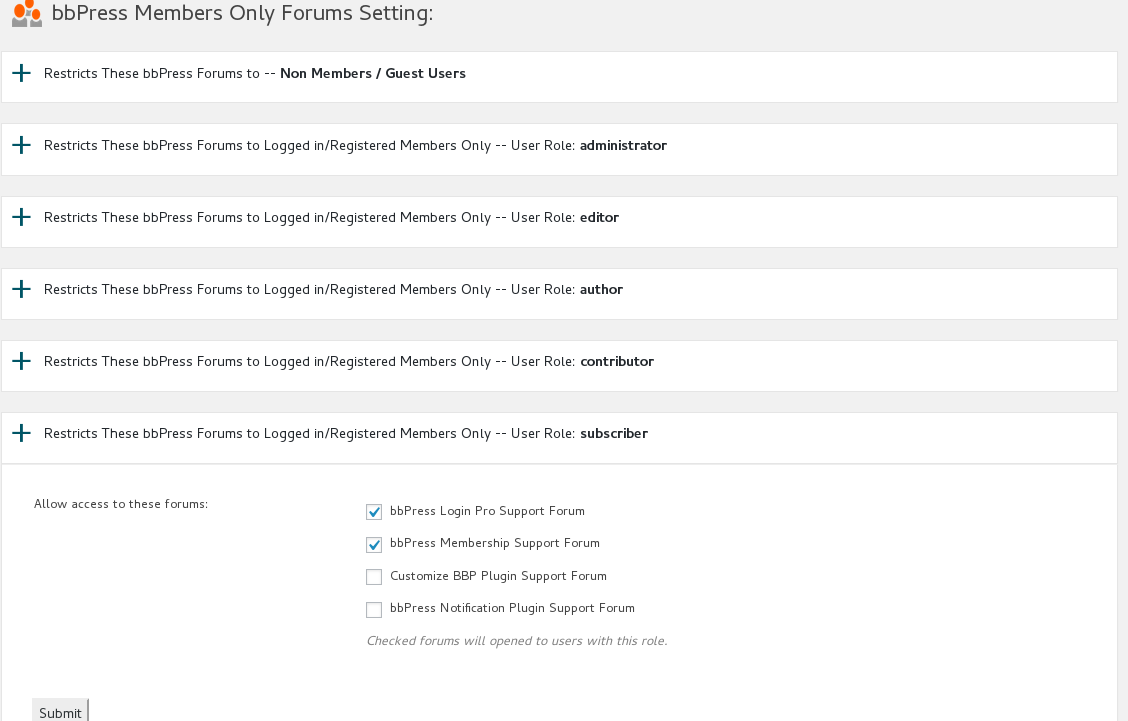1128x721 pixels.
Task: Expand the Non Members / Guest Users plus icon
Action: pos(21,73)
